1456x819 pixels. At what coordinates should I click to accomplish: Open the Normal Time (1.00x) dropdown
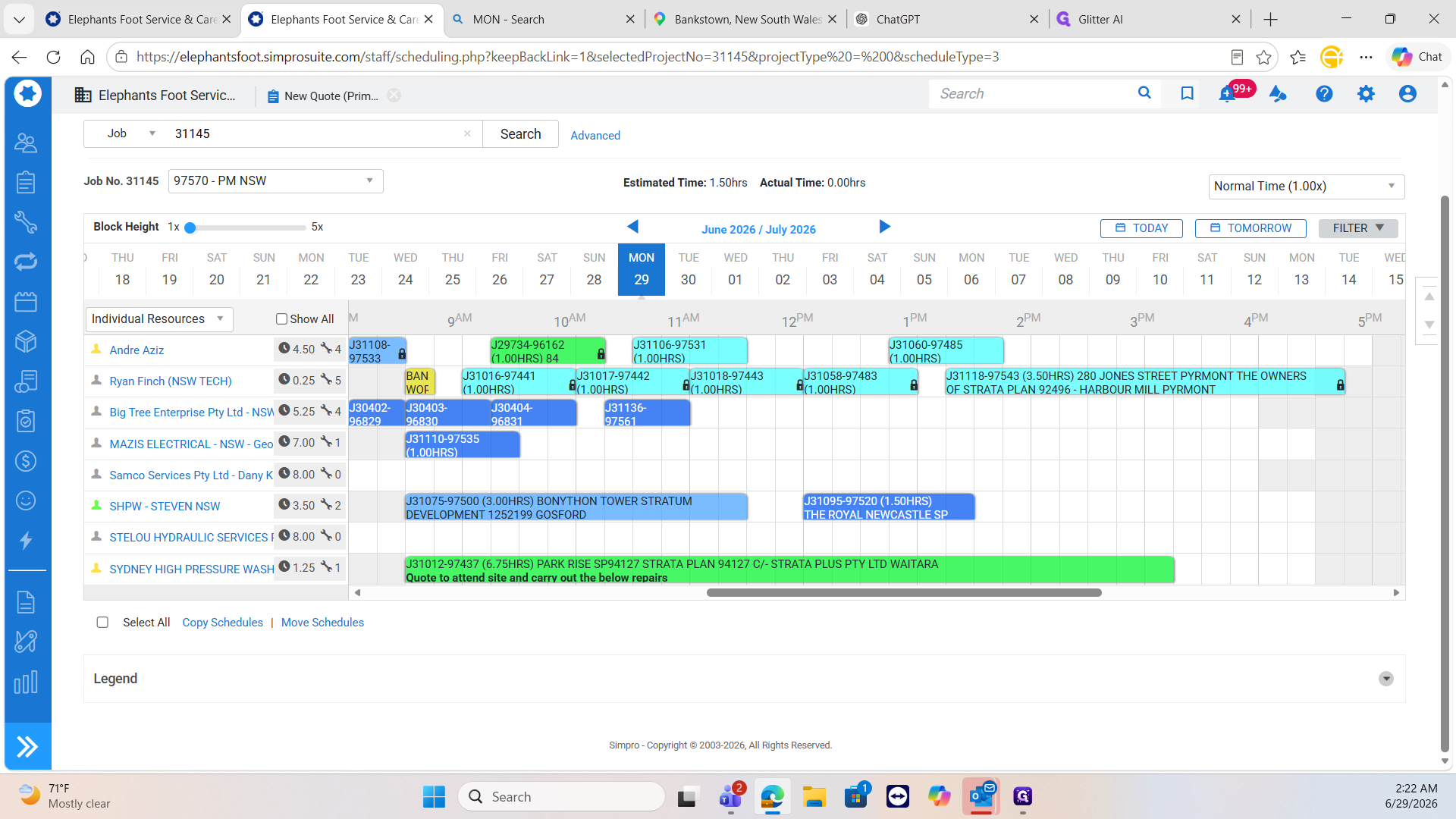[1306, 186]
